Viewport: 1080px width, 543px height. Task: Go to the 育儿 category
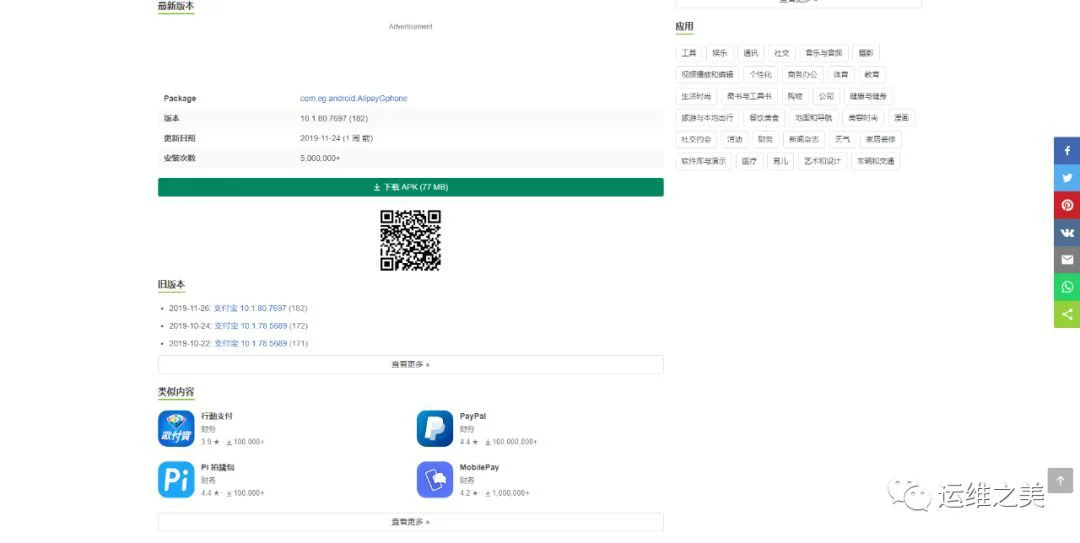click(x=781, y=161)
